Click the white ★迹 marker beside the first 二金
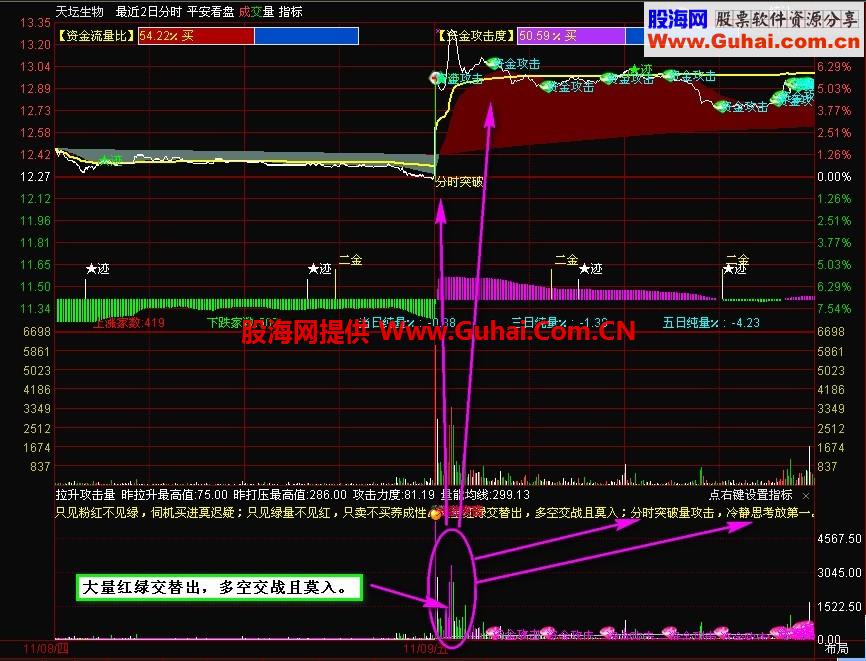Screen dimensions: 866x661 (320, 269)
